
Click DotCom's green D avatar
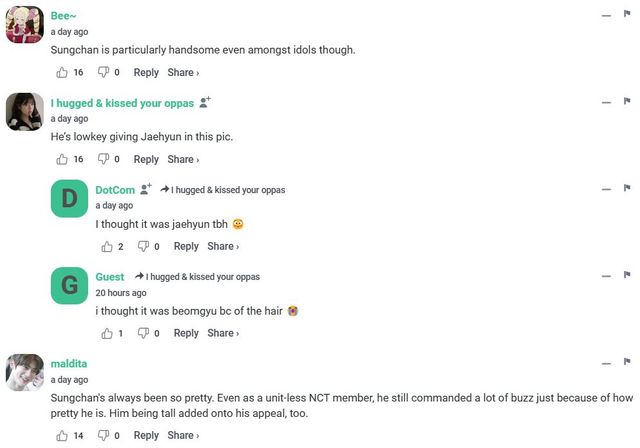coord(70,200)
